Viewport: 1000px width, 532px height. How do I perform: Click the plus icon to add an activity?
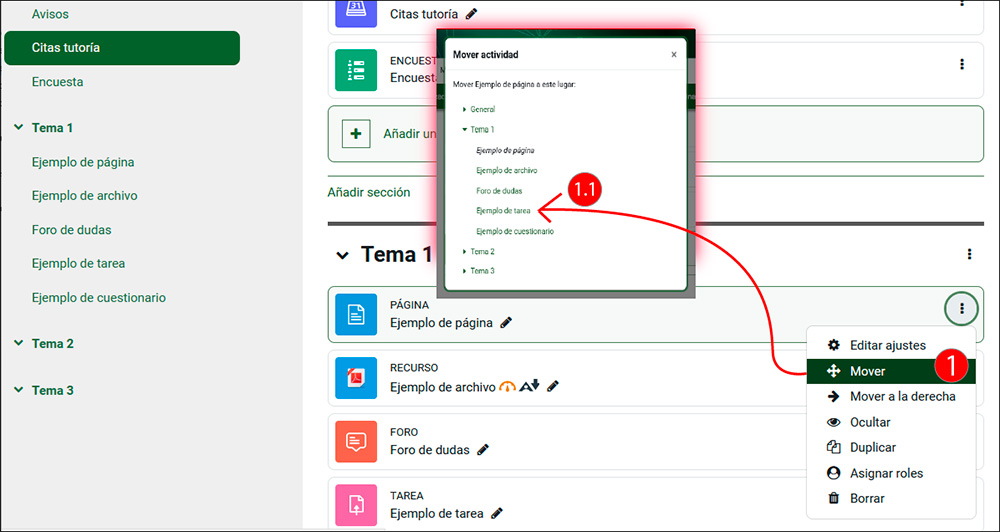[357, 133]
